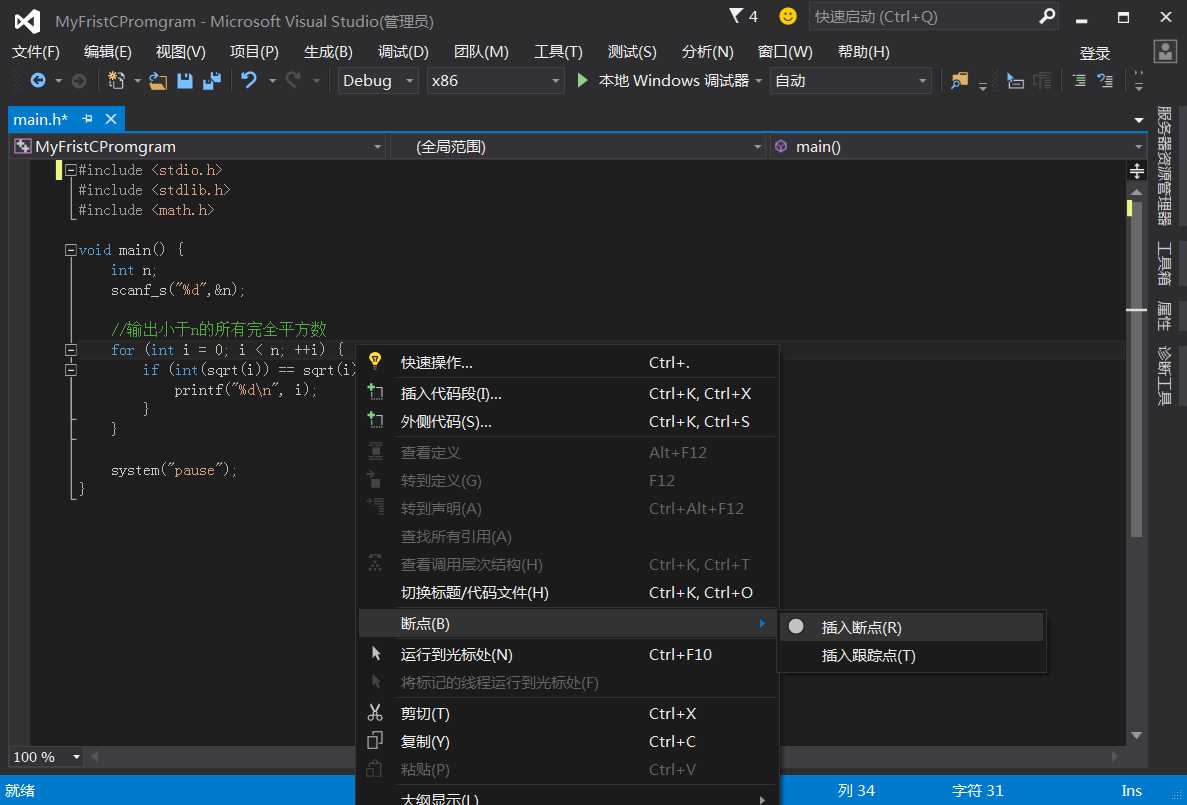Select 插入断点(R) in the submenu
Screen dimensions: 1187x805
point(861,628)
